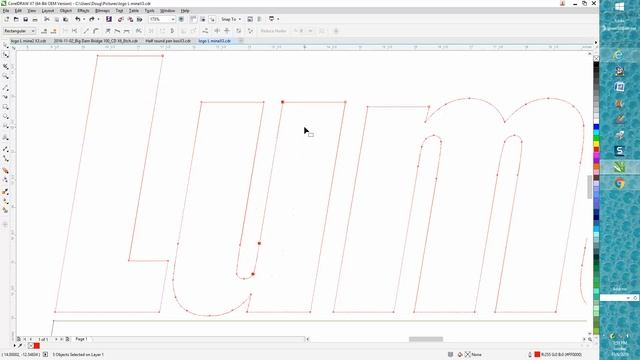
Task: Click the Add Nodes icon
Action: click(x=44, y=31)
